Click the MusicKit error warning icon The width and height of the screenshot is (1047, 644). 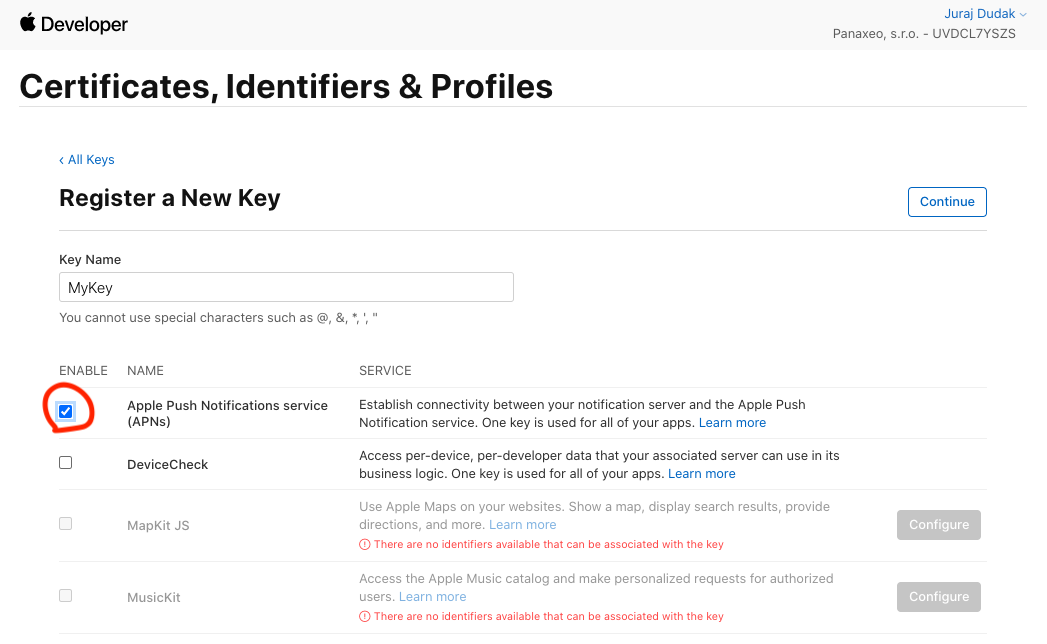click(x=364, y=617)
